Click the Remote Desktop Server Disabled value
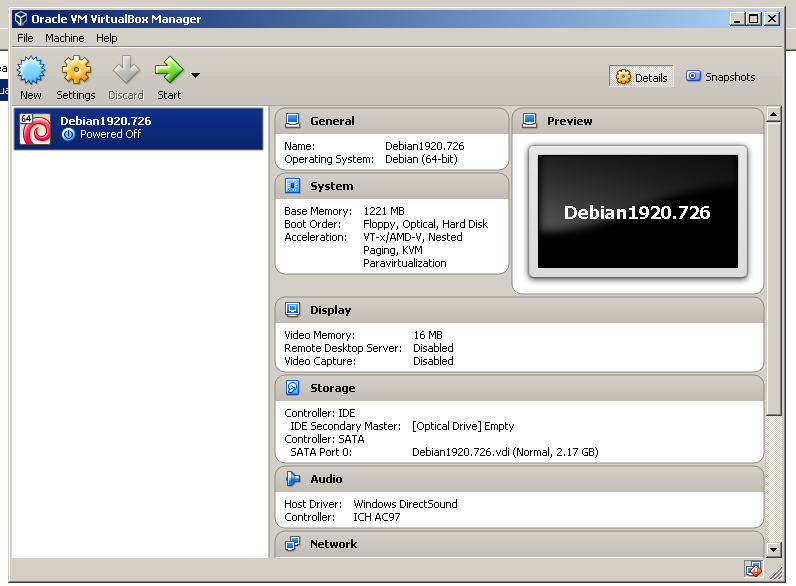Image resolution: width=796 pixels, height=586 pixels. click(x=433, y=348)
